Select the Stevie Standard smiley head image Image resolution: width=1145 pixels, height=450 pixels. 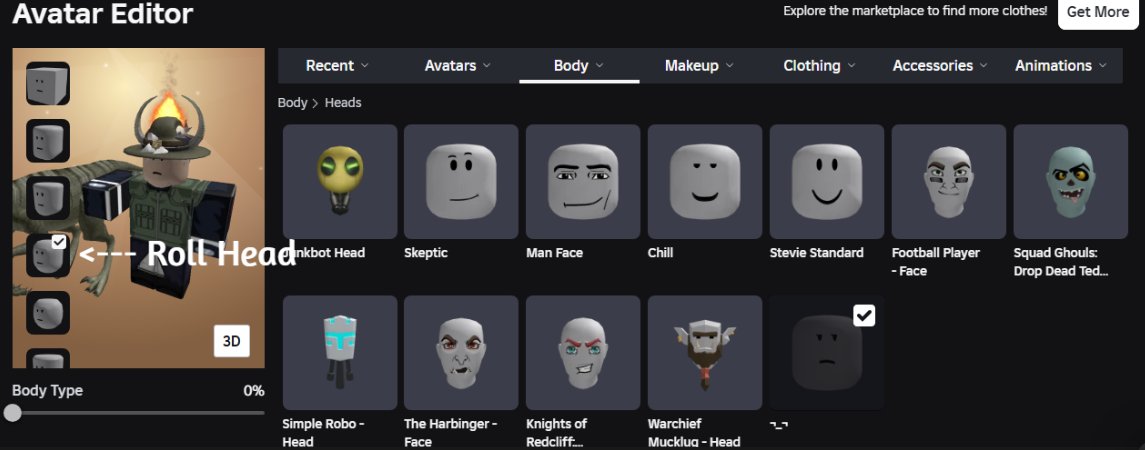pyautogui.click(x=827, y=182)
